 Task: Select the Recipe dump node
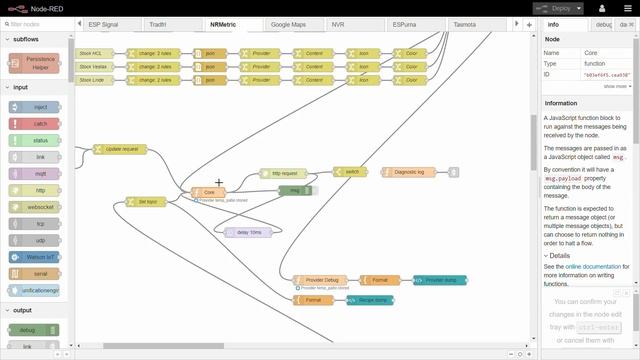(x=370, y=300)
